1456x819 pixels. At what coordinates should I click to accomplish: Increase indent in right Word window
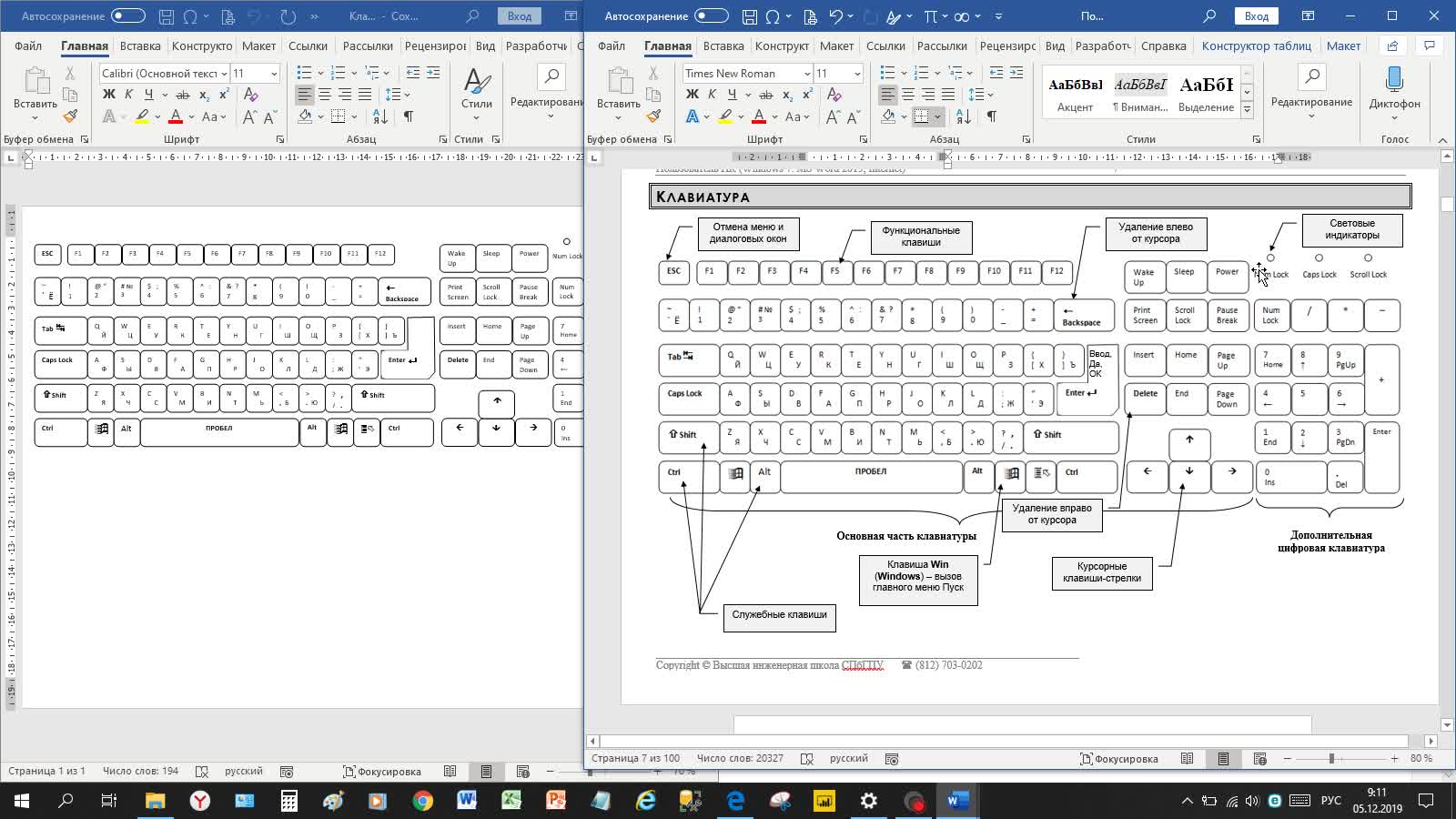[x=1016, y=73]
